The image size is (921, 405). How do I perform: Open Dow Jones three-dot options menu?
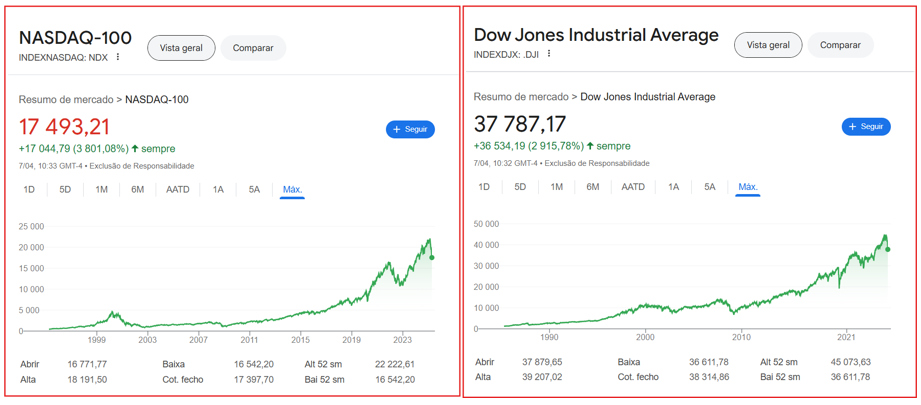(x=549, y=54)
